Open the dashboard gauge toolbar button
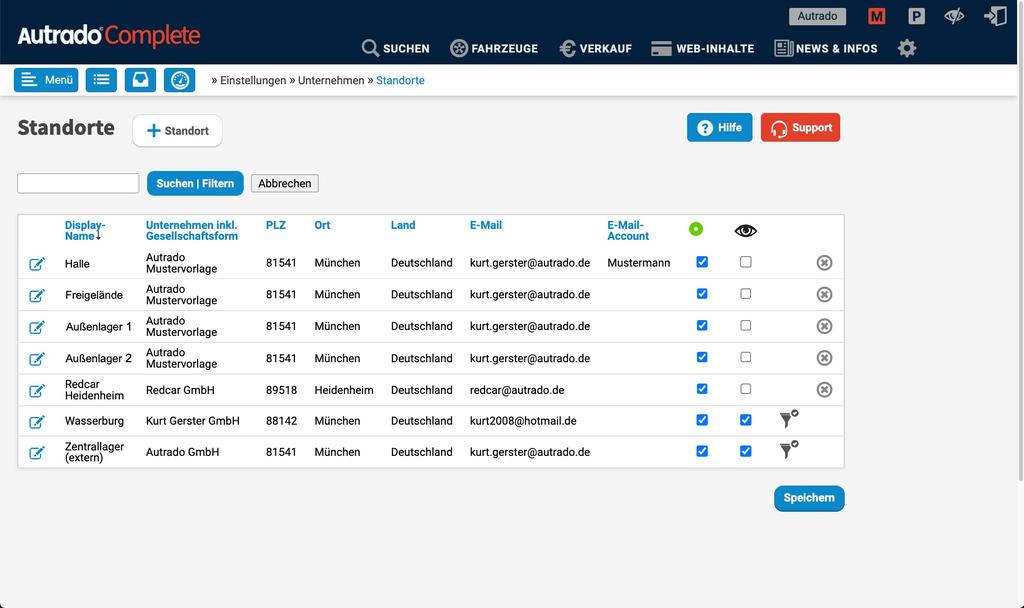 click(180, 80)
